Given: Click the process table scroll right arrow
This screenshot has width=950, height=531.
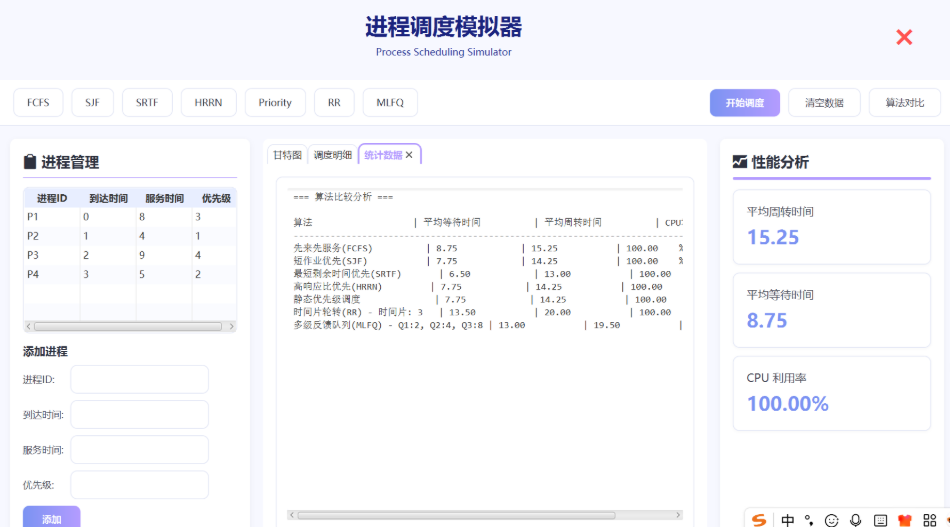Looking at the screenshot, I should point(231,326).
